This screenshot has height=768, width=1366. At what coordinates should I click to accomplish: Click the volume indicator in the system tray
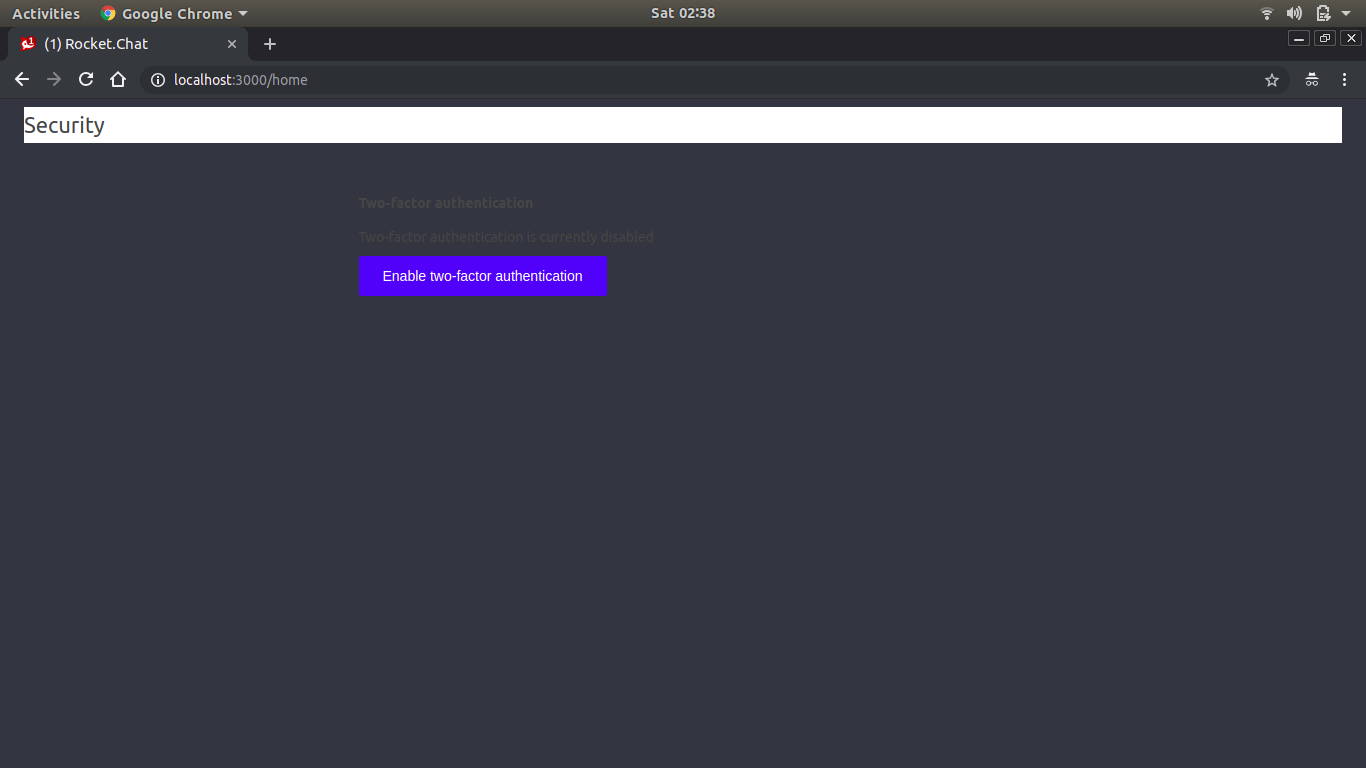(x=1293, y=13)
